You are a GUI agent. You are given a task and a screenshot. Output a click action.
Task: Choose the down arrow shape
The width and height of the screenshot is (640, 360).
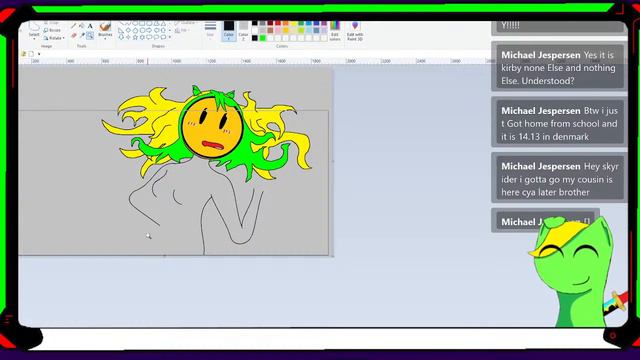(x=121, y=37)
